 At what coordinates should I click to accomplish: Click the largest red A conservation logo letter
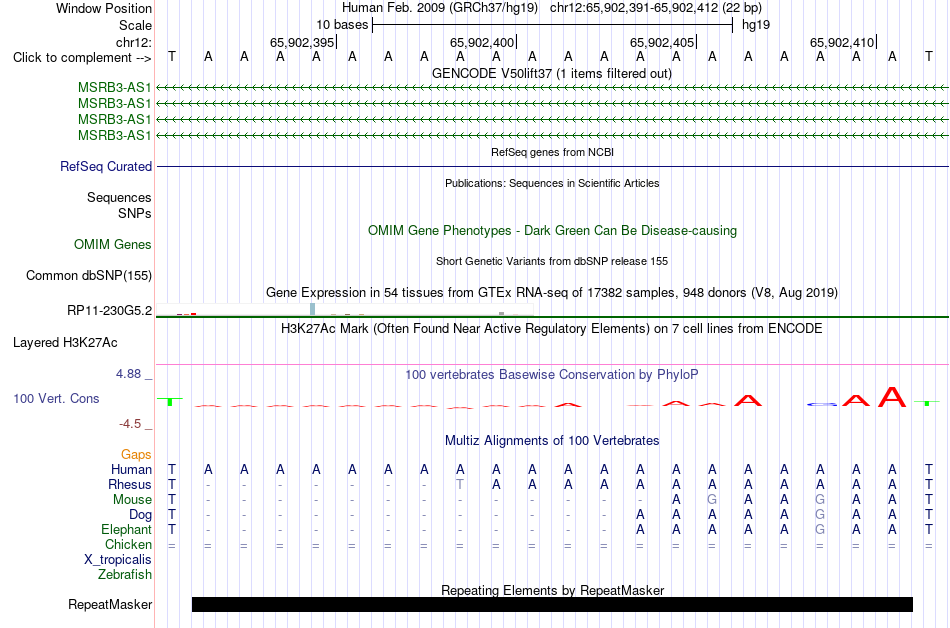click(892, 397)
